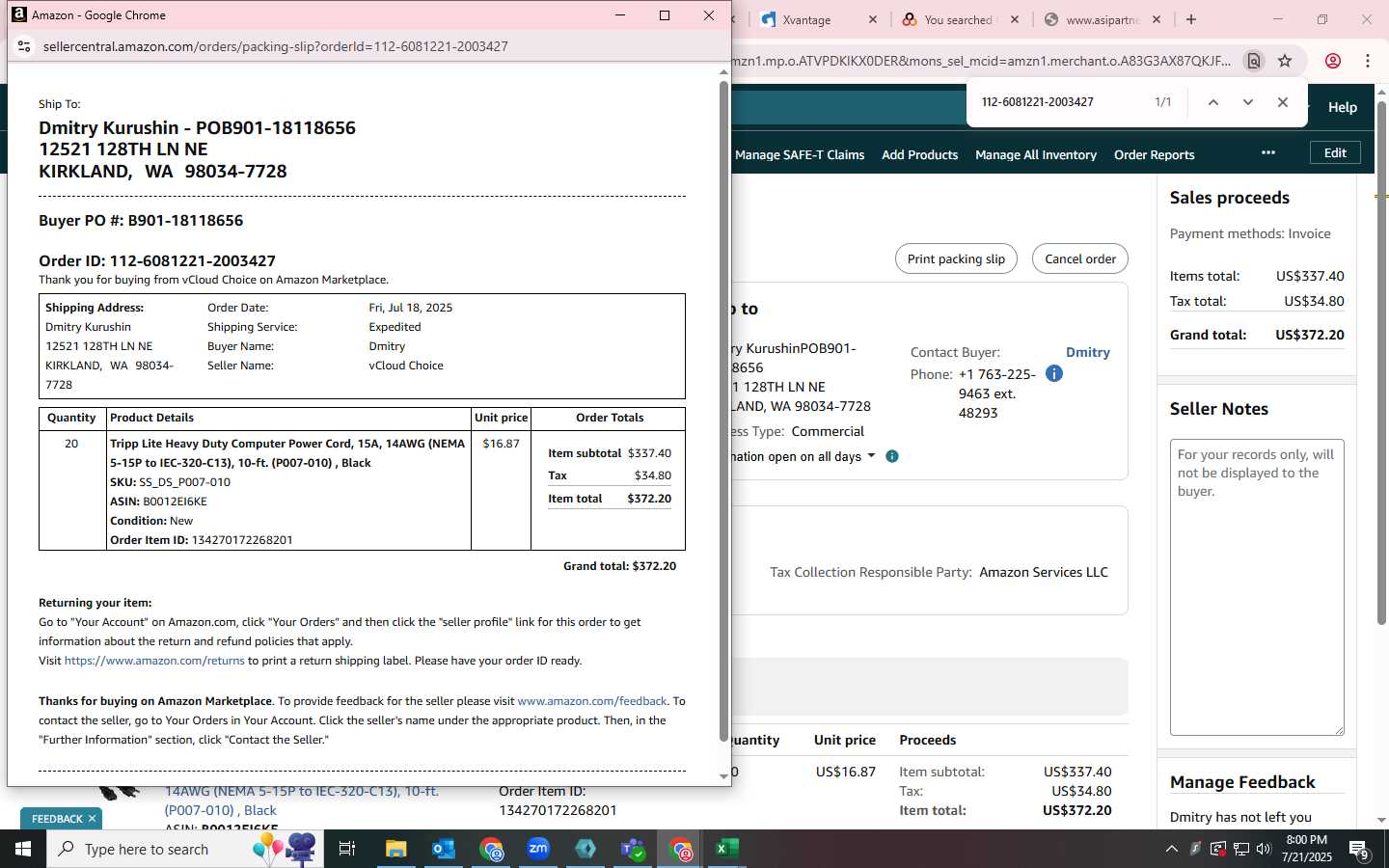1389x868 pixels.
Task: Click the ASIN B0012EI6KE text in packing slip
Action: pyautogui.click(x=158, y=502)
